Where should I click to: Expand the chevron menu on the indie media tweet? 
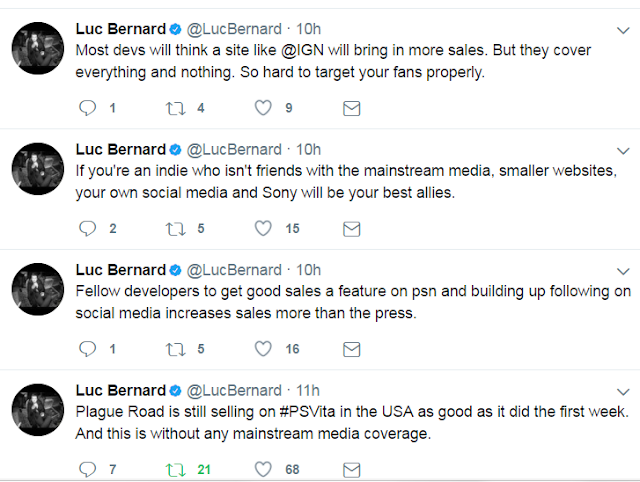coord(623,151)
